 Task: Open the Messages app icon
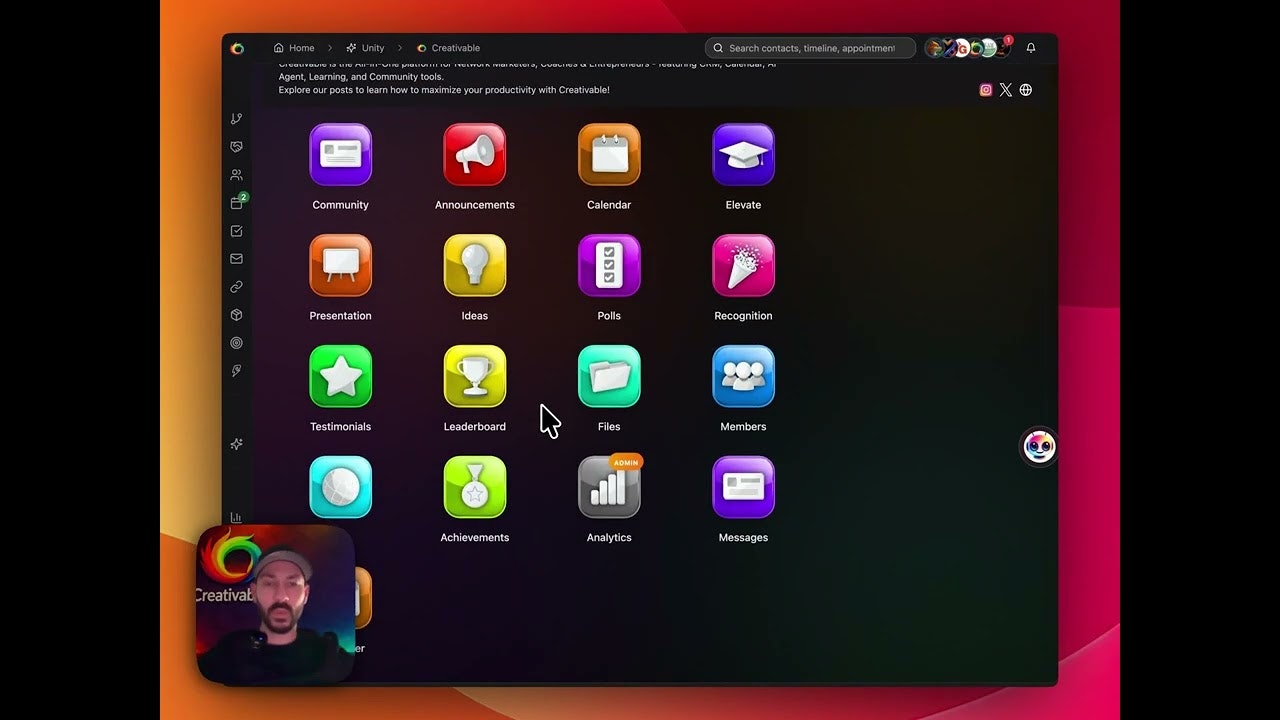click(743, 487)
